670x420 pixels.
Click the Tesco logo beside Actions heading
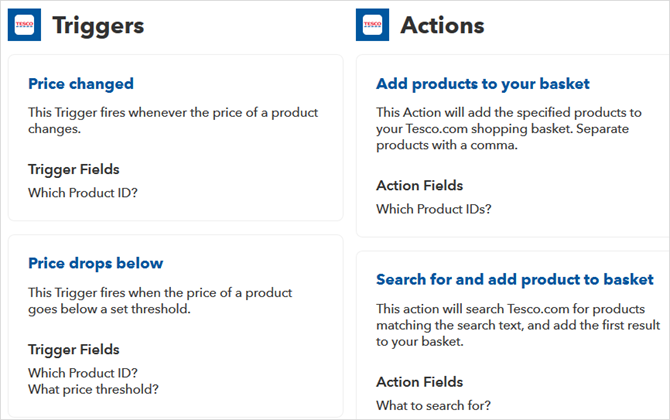click(372, 25)
